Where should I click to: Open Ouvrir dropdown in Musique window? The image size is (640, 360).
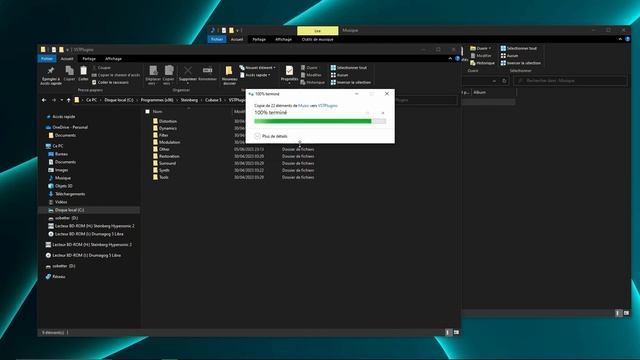[x=481, y=48]
